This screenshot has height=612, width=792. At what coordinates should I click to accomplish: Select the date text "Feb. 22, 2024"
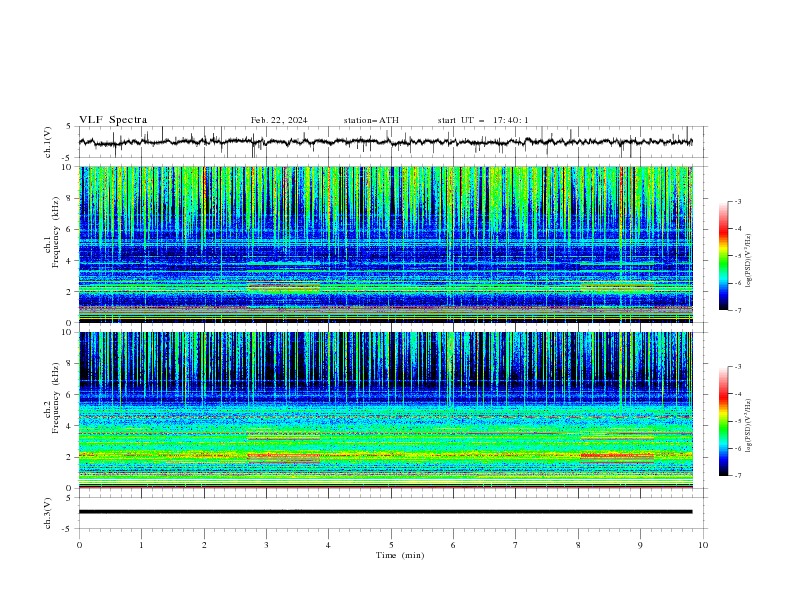(279, 120)
